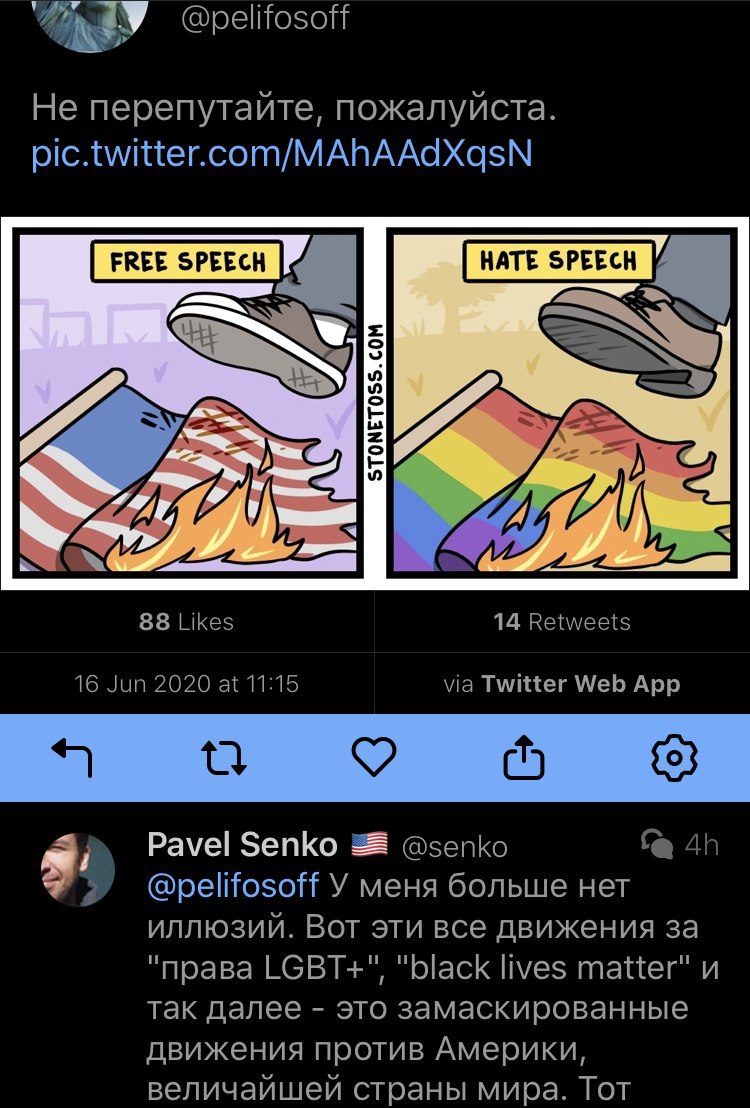Viewport: 750px width, 1108px height.
Task: View the 88 Likes list
Action: (x=187, y=622)
